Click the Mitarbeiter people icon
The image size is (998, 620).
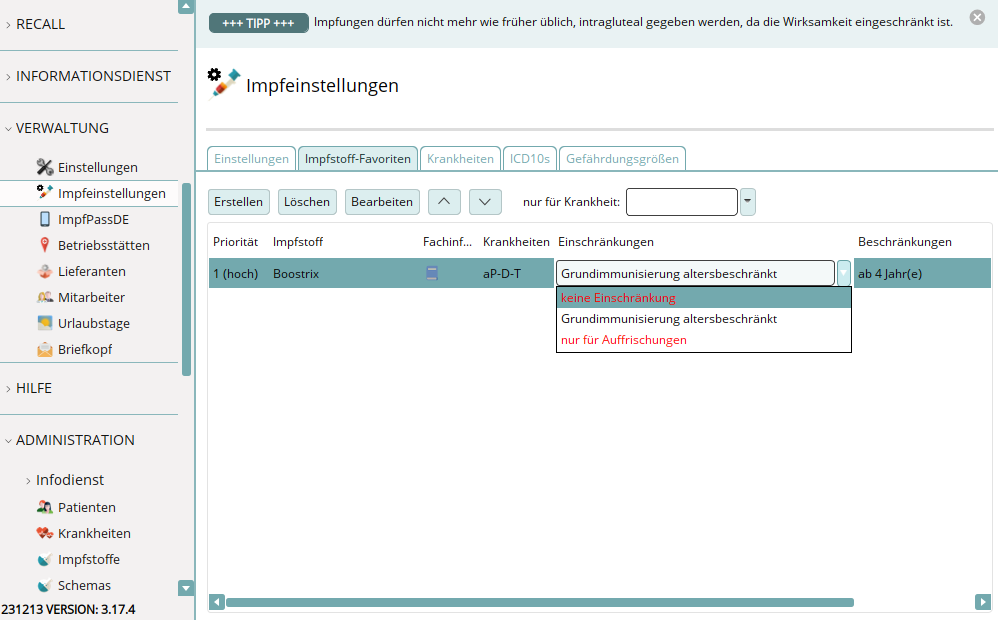pyautogui.click(x=45, y=297)
